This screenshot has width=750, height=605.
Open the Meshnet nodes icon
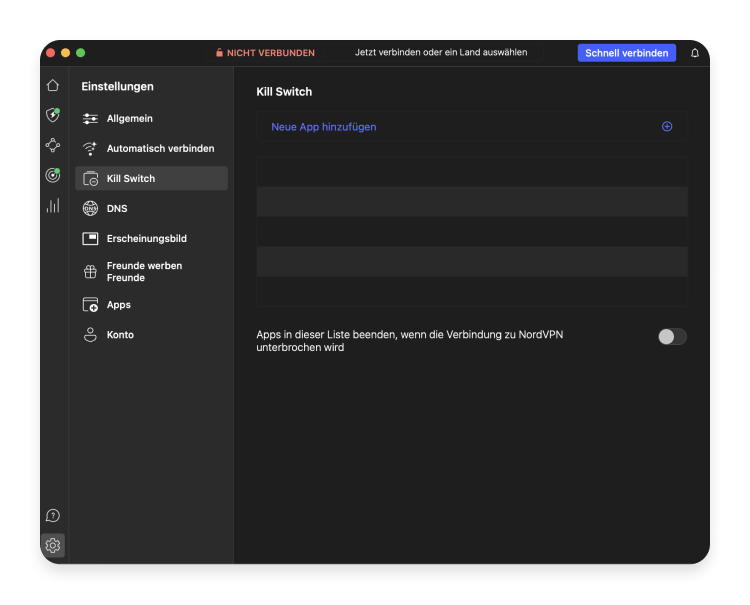click(x=53, y=145)
